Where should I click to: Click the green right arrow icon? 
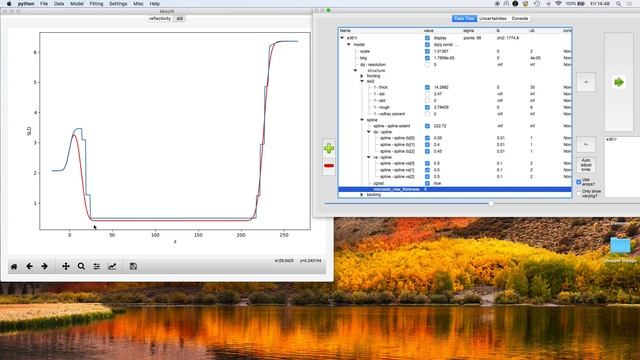click(x=619, y=82)
